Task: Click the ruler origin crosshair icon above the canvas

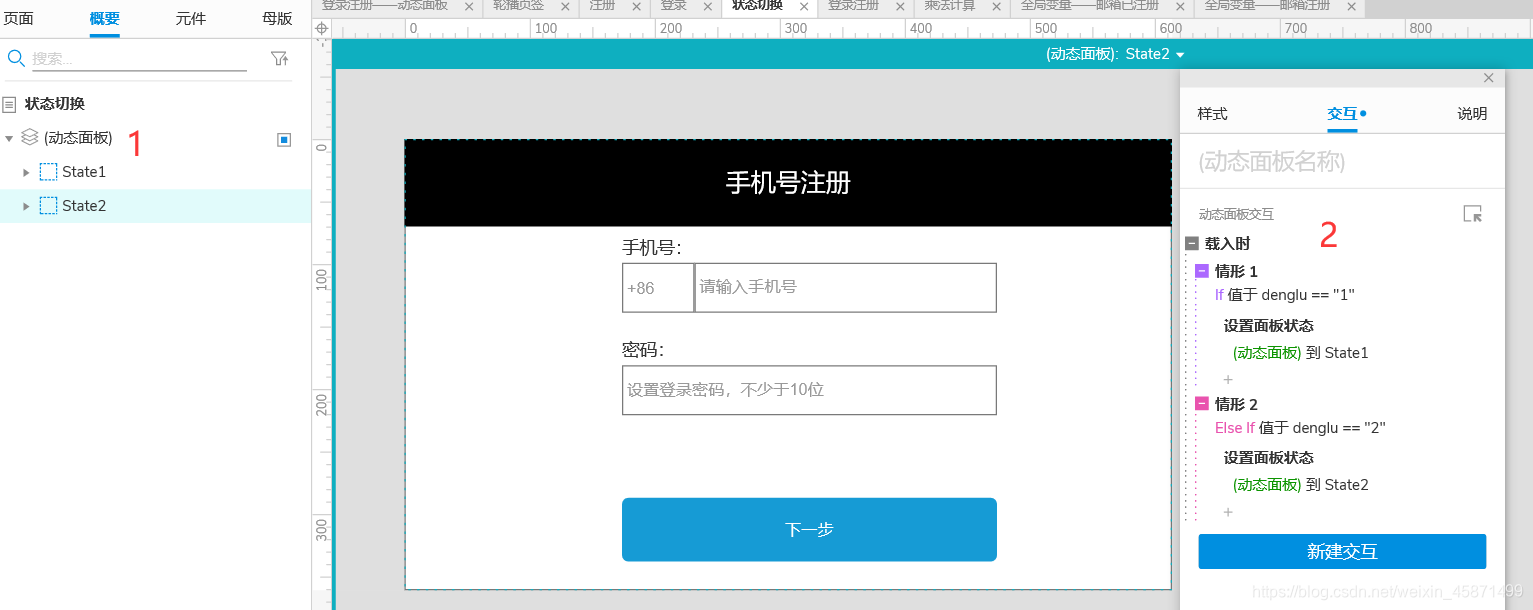Action: pos(321,28)
